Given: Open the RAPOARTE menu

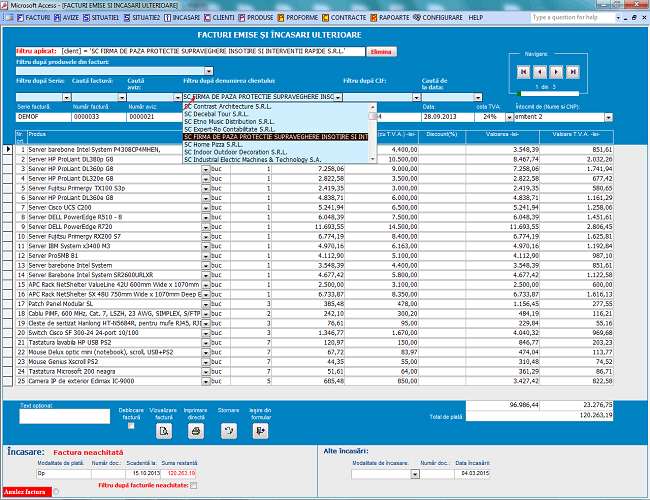Looking at the screenshot, I should 390,18.
